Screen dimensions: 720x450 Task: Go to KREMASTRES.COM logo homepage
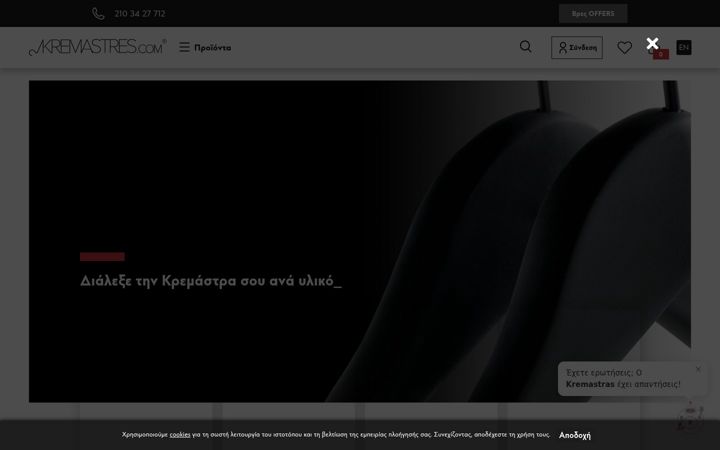[x=97, y=47]
